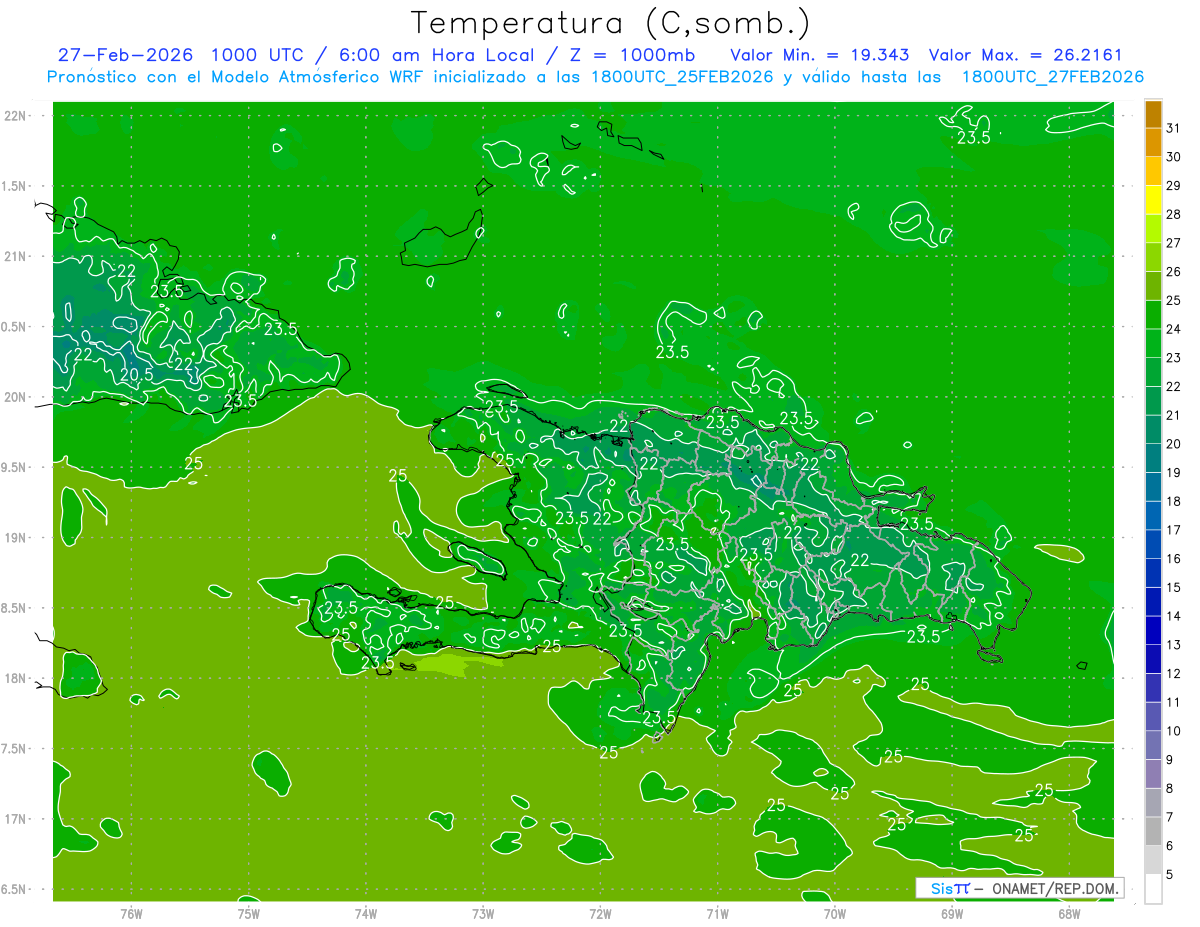Click the legend value "20"
1200x927 pixels.
pos(1173,443)
